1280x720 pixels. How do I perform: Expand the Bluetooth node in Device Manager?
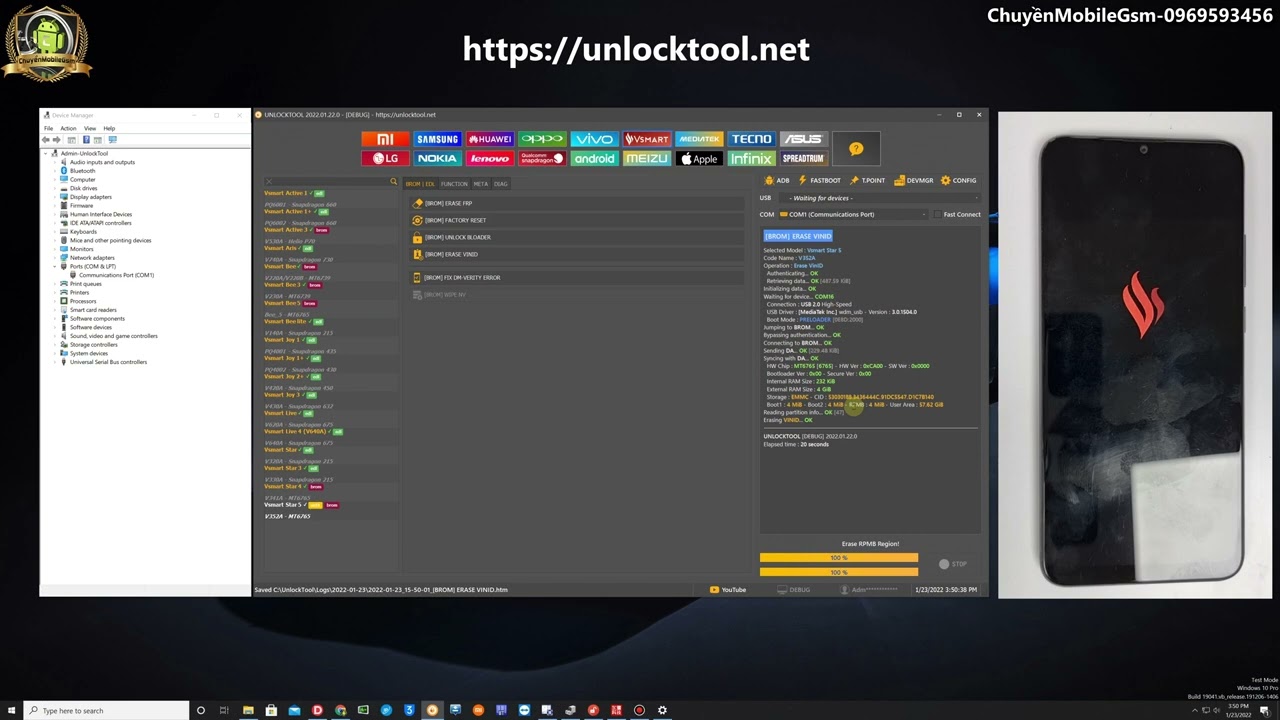click(x=54, y=171)
